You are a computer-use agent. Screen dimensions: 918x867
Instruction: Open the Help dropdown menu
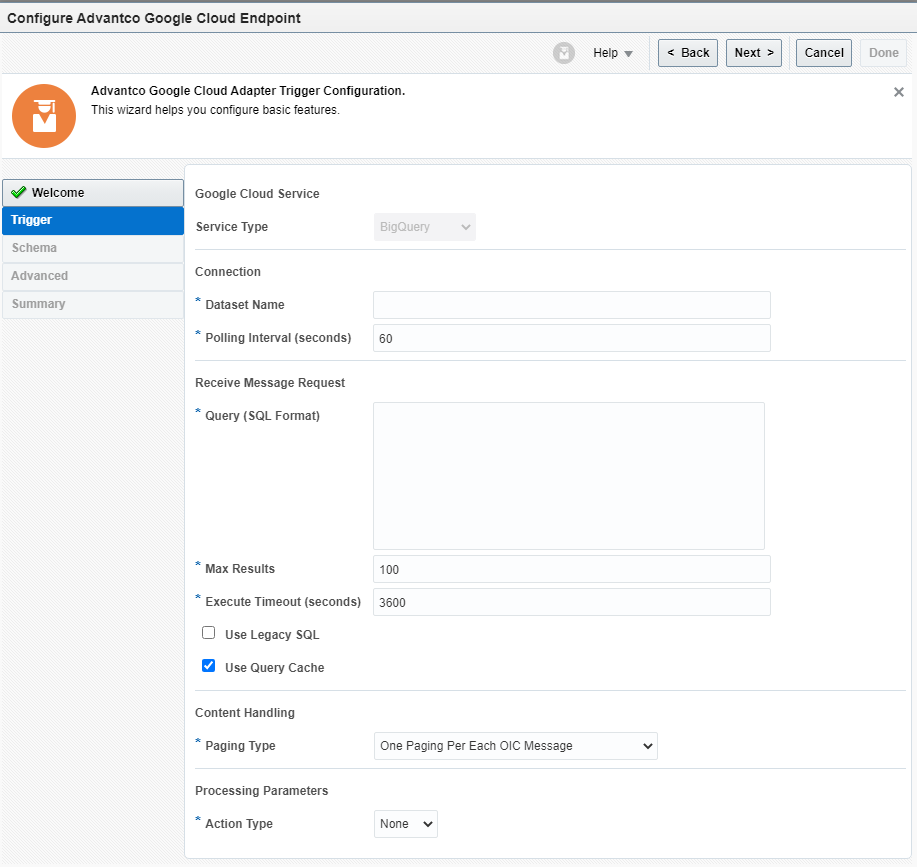click(x=612, y=53)
